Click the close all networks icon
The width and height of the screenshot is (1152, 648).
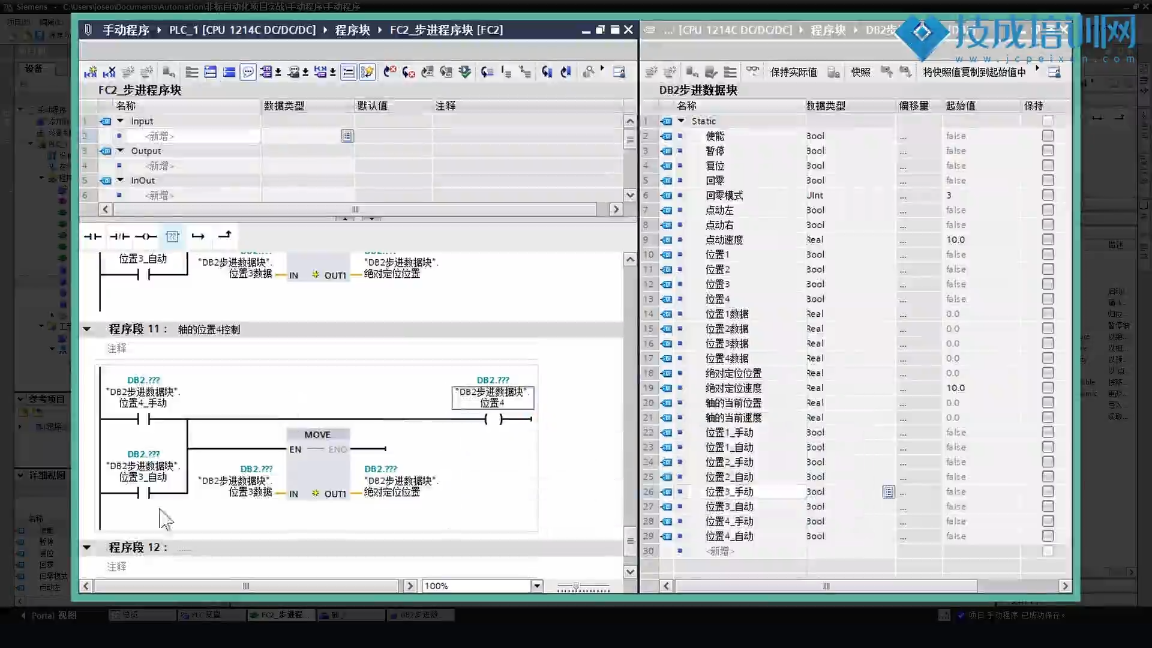click(x=229, y=72)
